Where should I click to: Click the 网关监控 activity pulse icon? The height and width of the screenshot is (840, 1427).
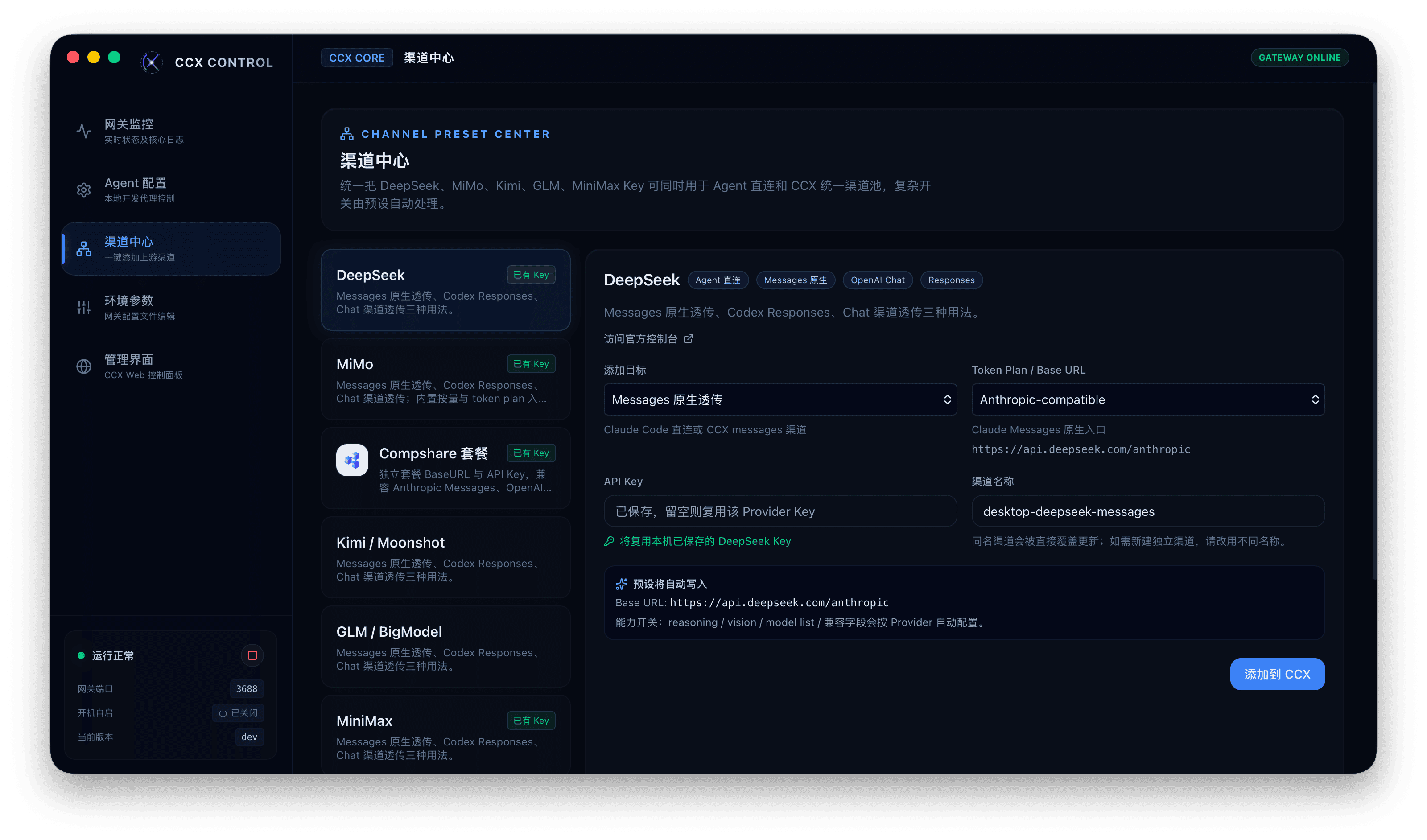pyautogui.click(x=84, y=132)
